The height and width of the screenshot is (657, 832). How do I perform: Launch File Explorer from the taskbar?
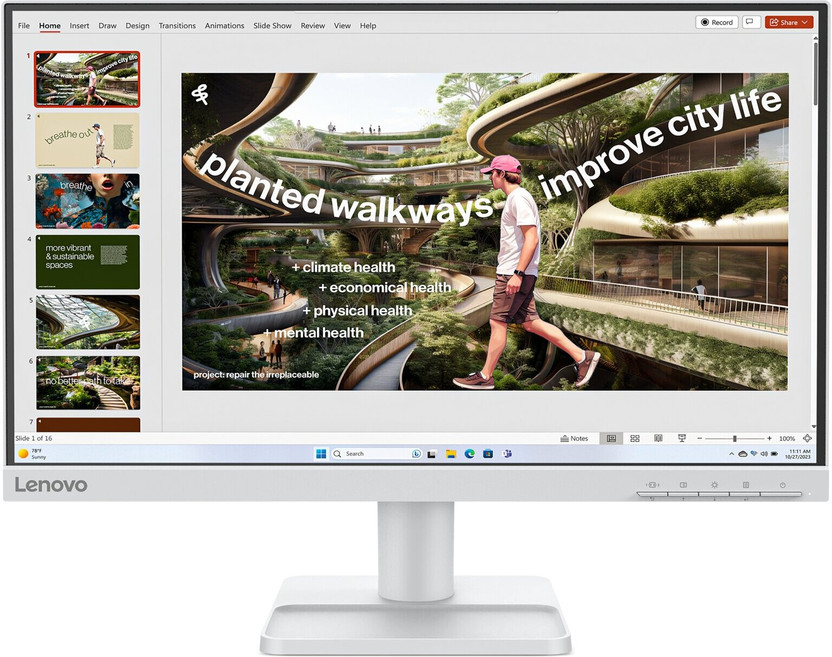pos(451,454)
